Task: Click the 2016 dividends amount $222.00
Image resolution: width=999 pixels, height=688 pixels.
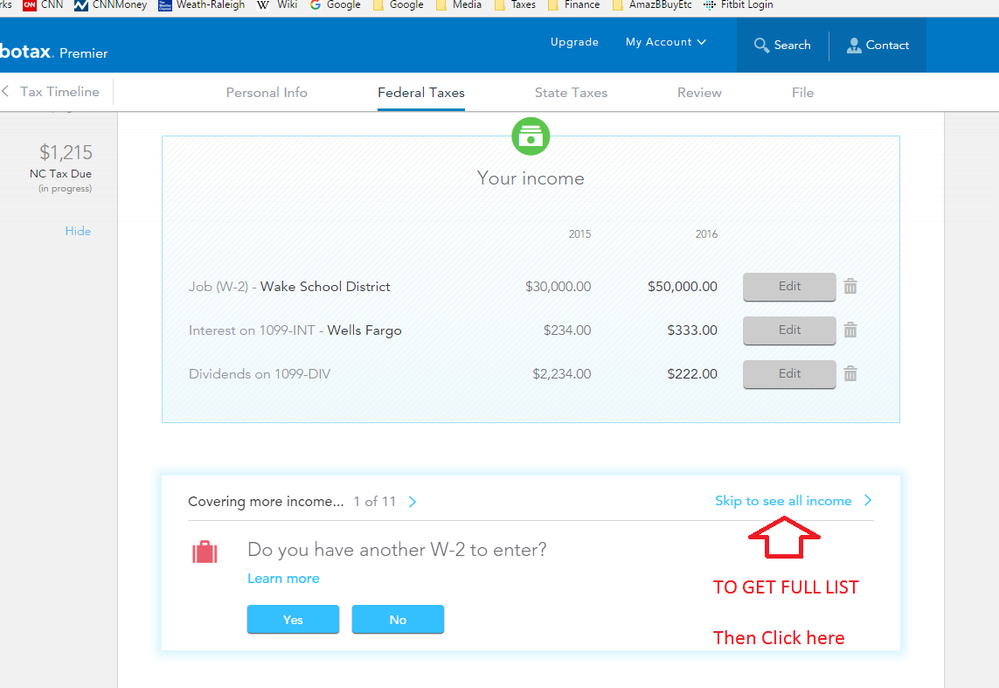Action: [x=692, y=374]
